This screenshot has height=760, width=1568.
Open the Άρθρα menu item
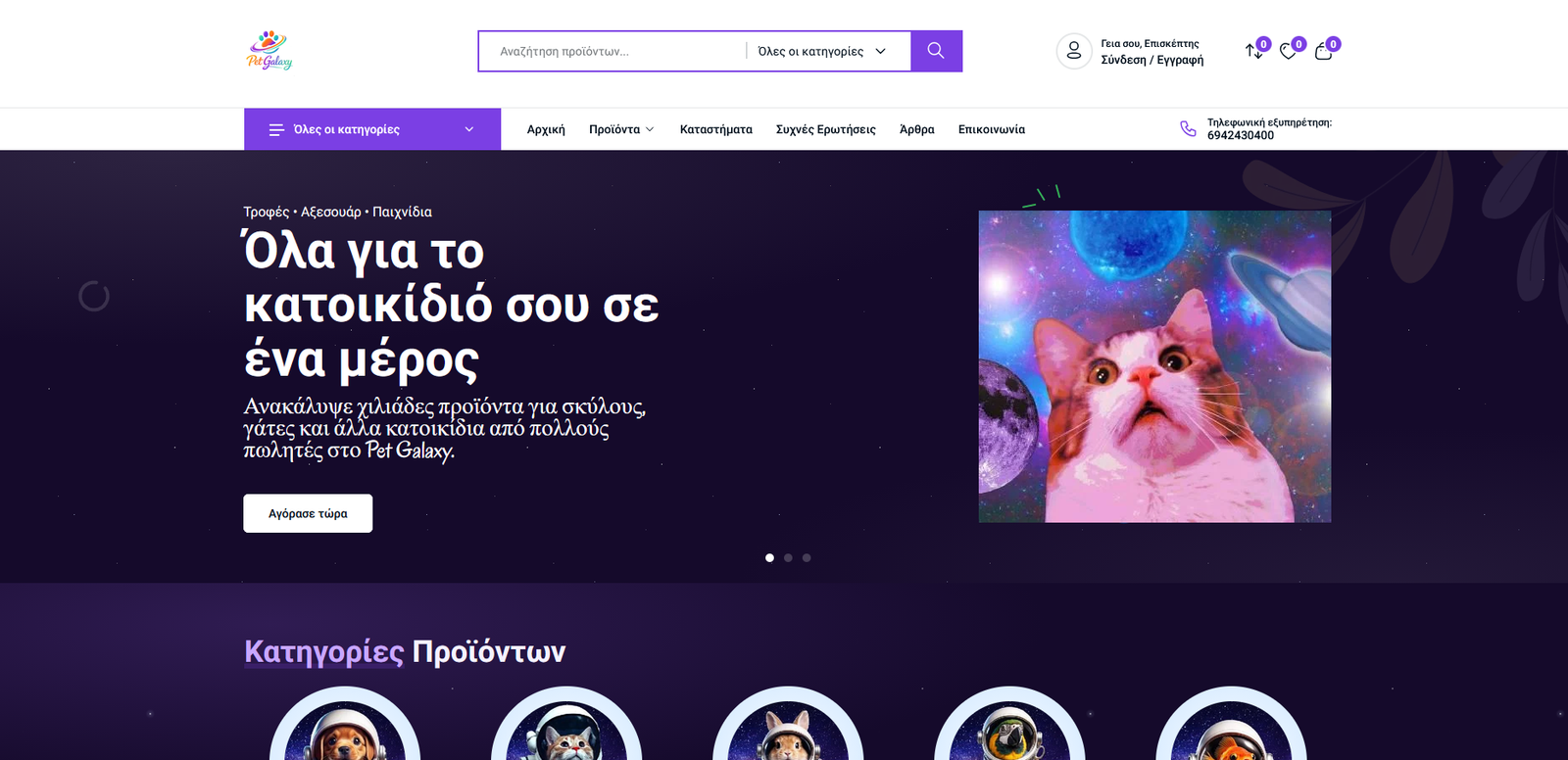917,129
